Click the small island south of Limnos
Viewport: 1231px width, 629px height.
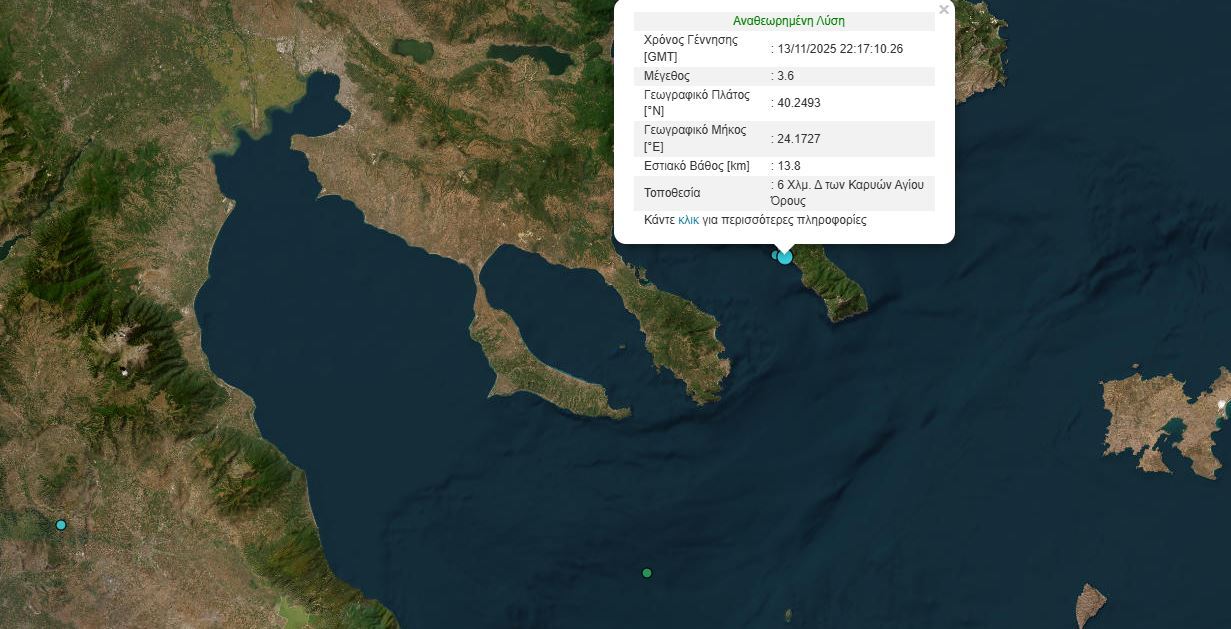(x=1090, y=603)
